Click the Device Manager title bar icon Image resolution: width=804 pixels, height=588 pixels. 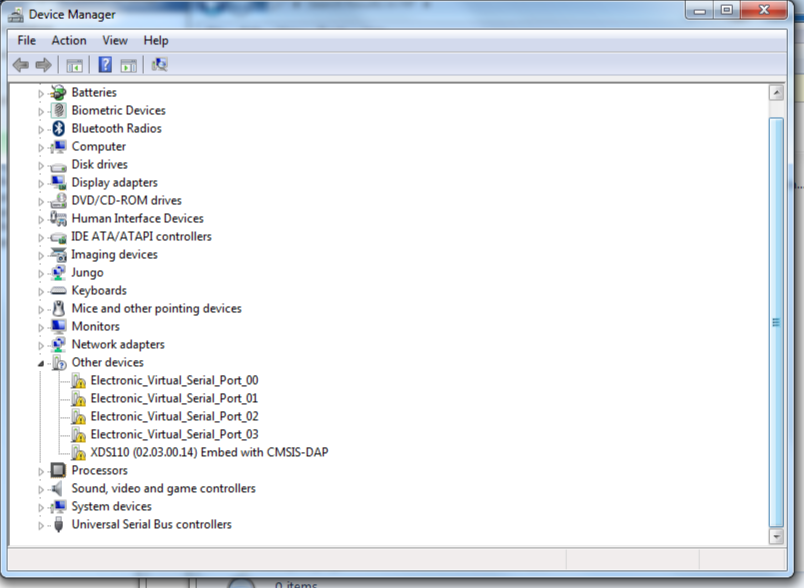coord(16,15)
